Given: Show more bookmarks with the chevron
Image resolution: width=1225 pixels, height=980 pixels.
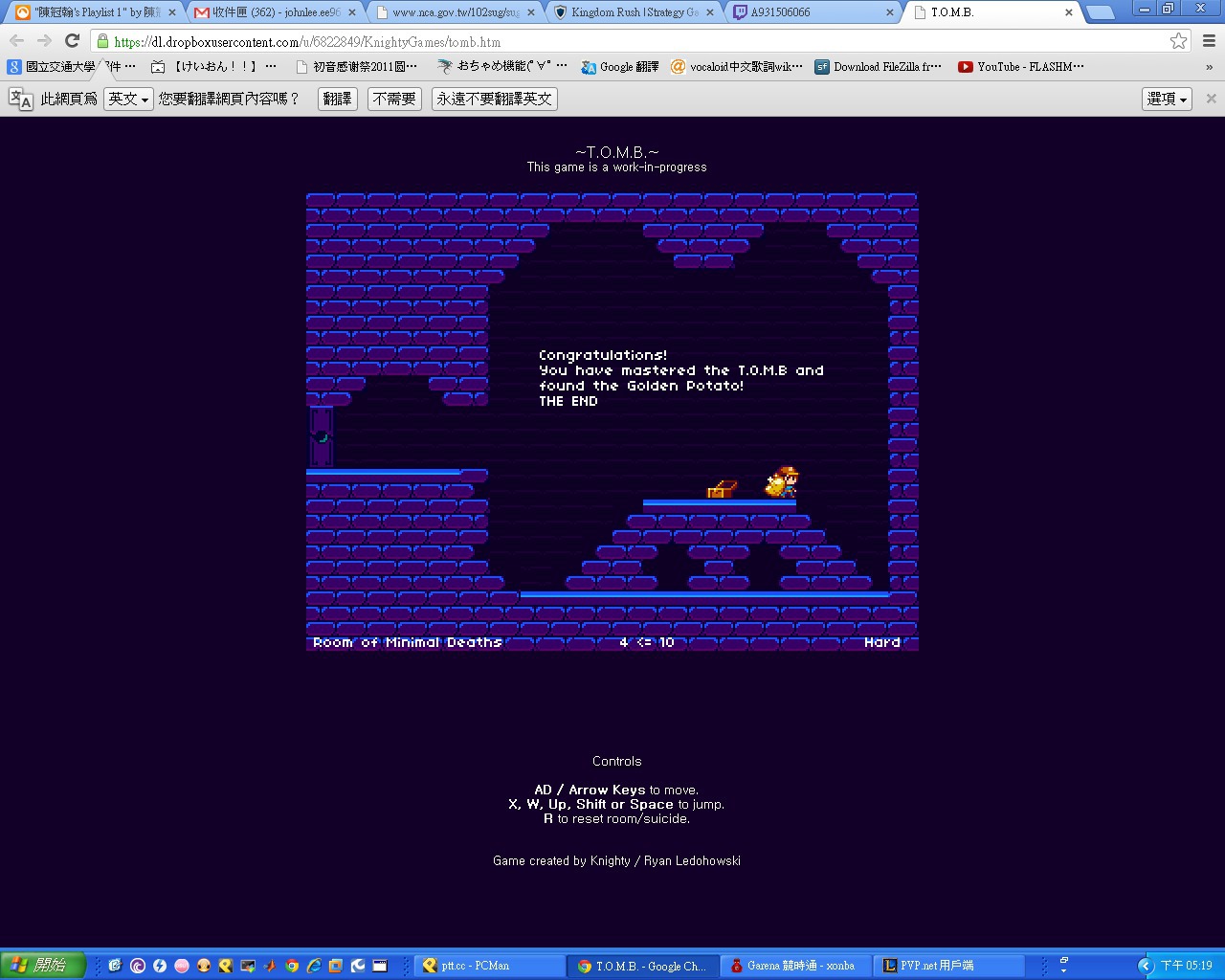Looking at the screenshot, I should [x=1209, y=67].
